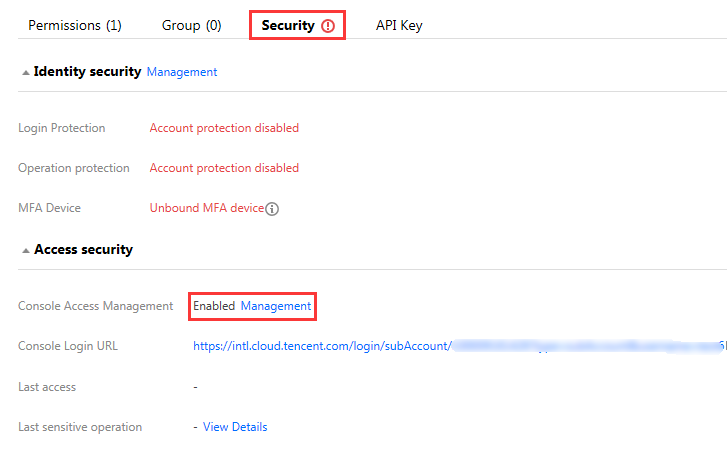Click the Console Access Management label

[x=96, y=306]
